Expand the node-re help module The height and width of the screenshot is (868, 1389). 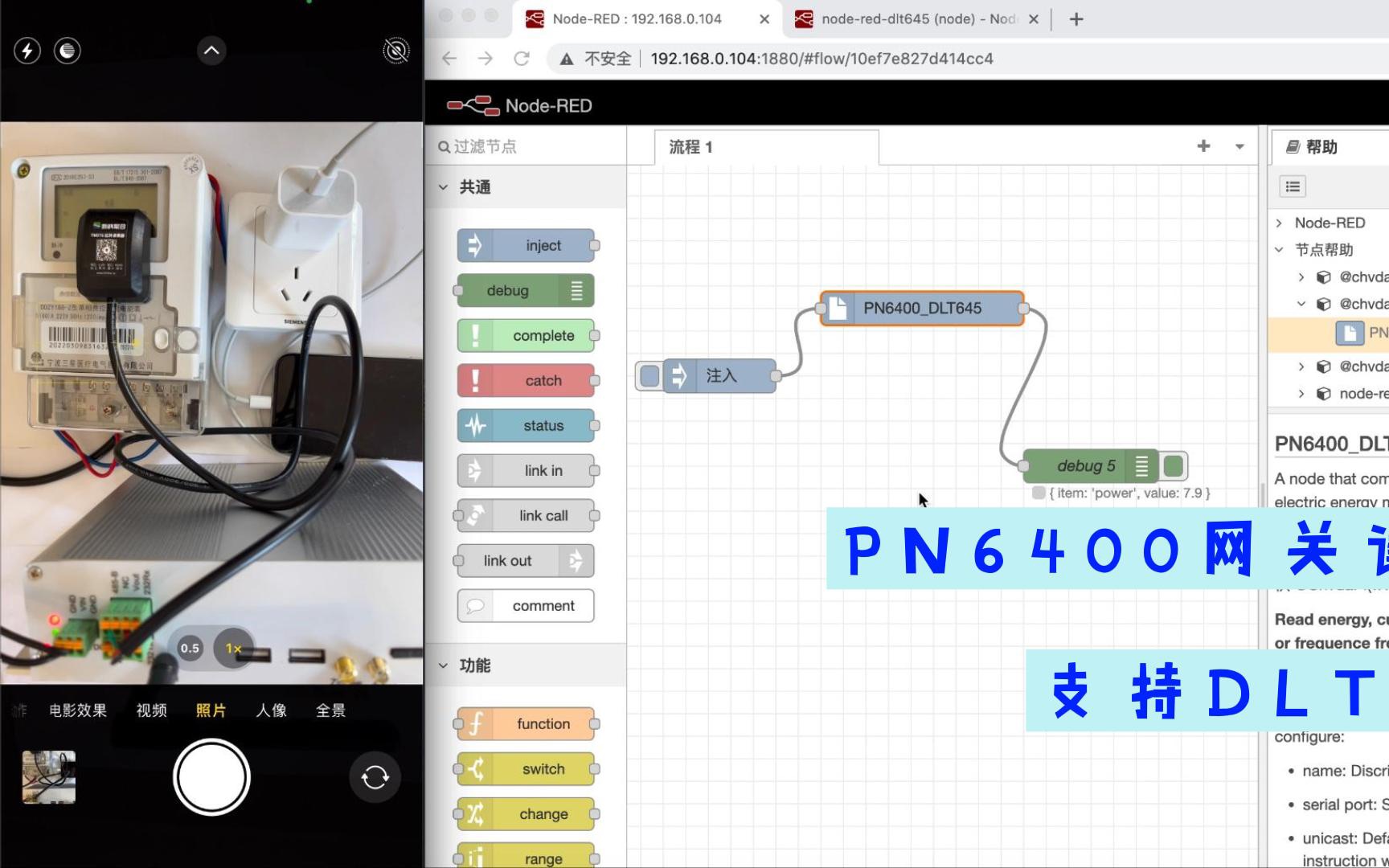click(x=1302, y=393)
